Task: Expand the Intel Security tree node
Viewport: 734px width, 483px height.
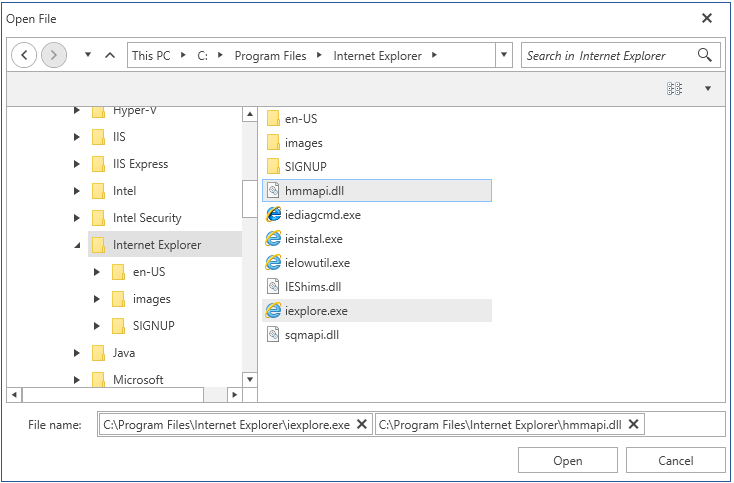Action: (77, 218)
